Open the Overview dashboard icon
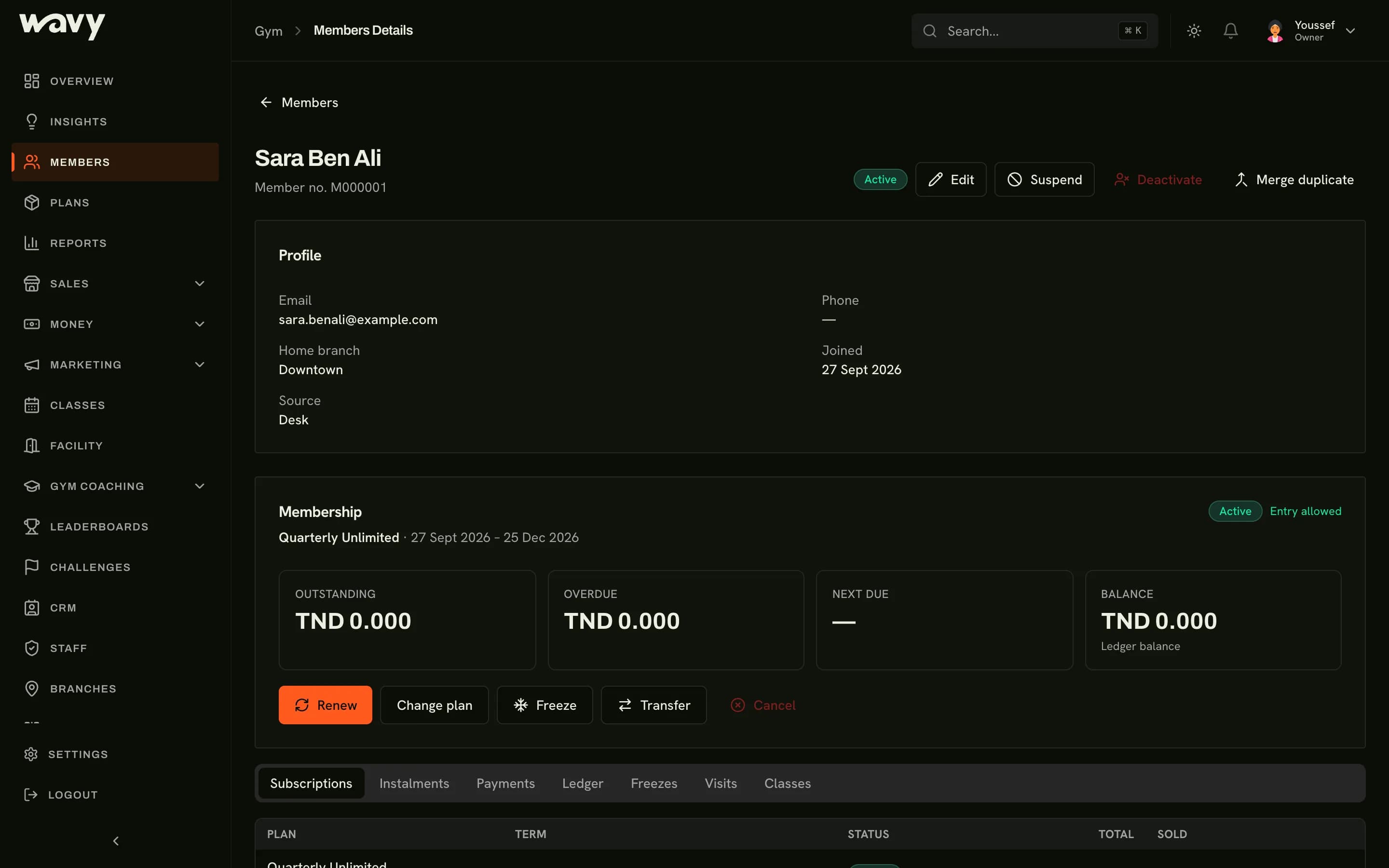Screen dimensions: 1389x868 pyautogui.click(x=31, y=81)
